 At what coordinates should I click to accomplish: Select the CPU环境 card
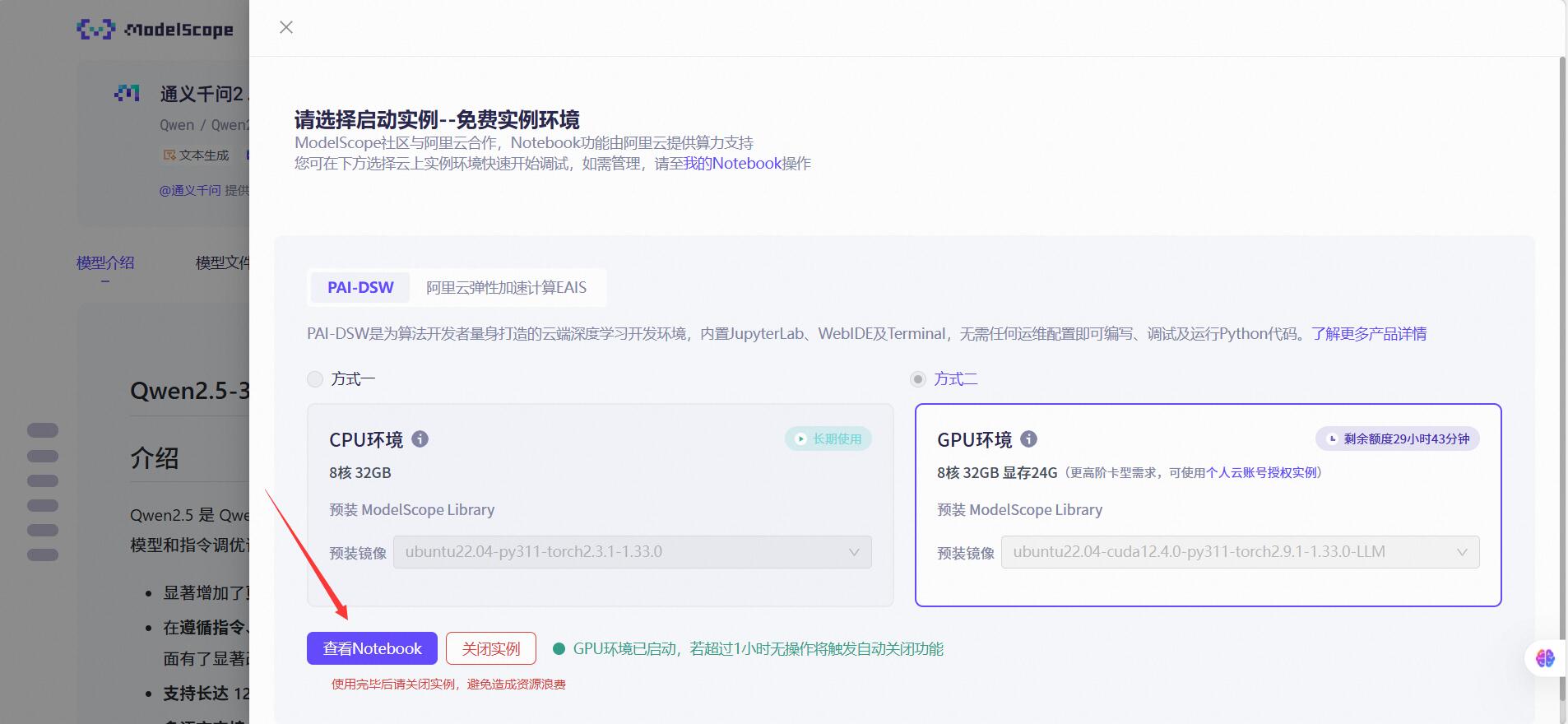[x=601, y=505]
